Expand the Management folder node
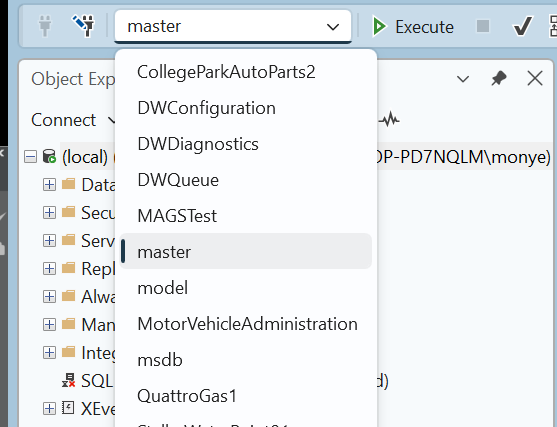Viewport: 557px width, 427px height. [x=49, y=325]
